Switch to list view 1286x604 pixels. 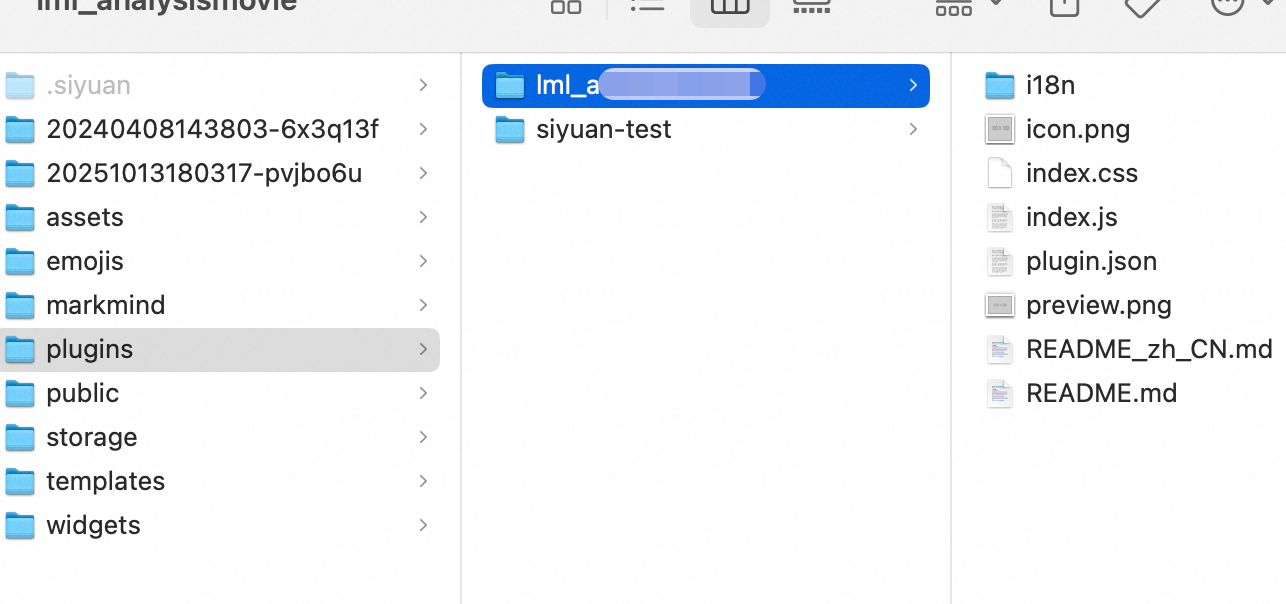pos(648,6)
